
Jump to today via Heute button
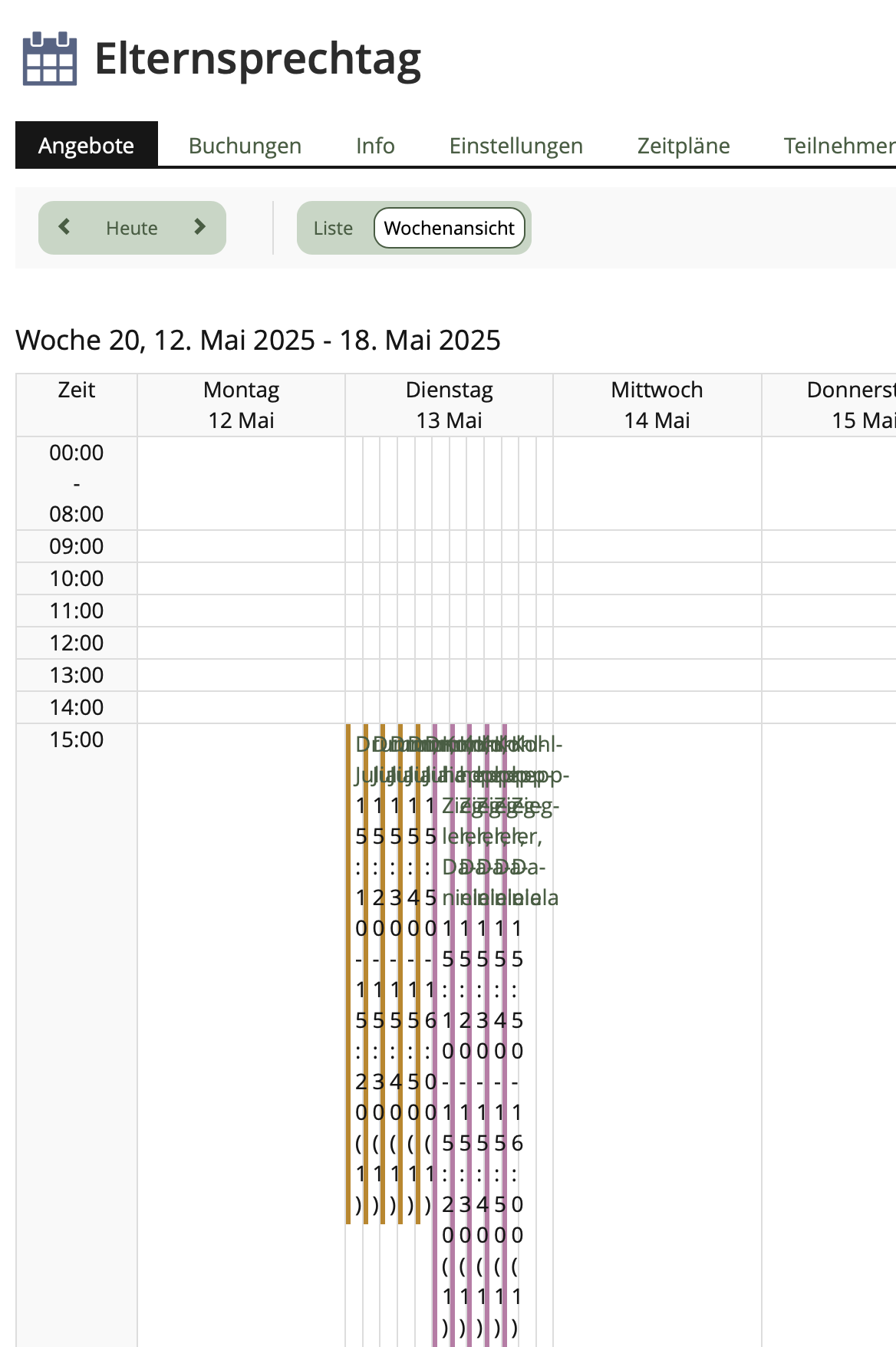tap(132, 228)
